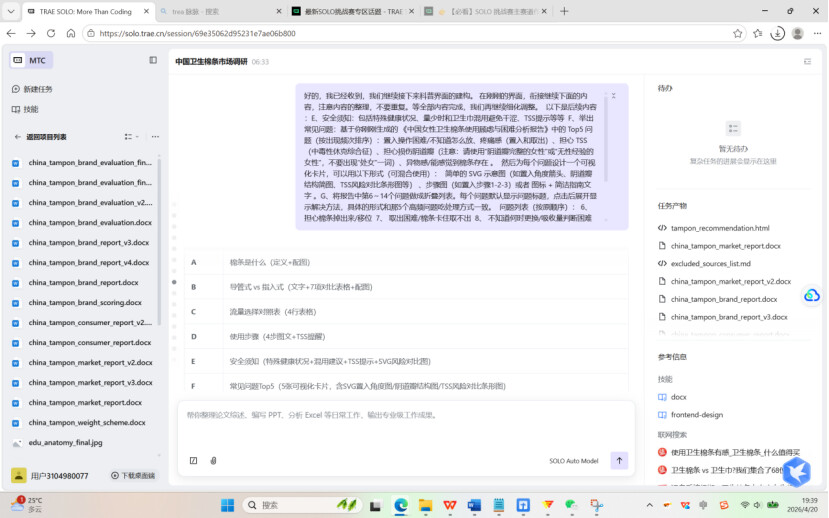
Task: Collapse the long user message
Action: click(614, 96)
